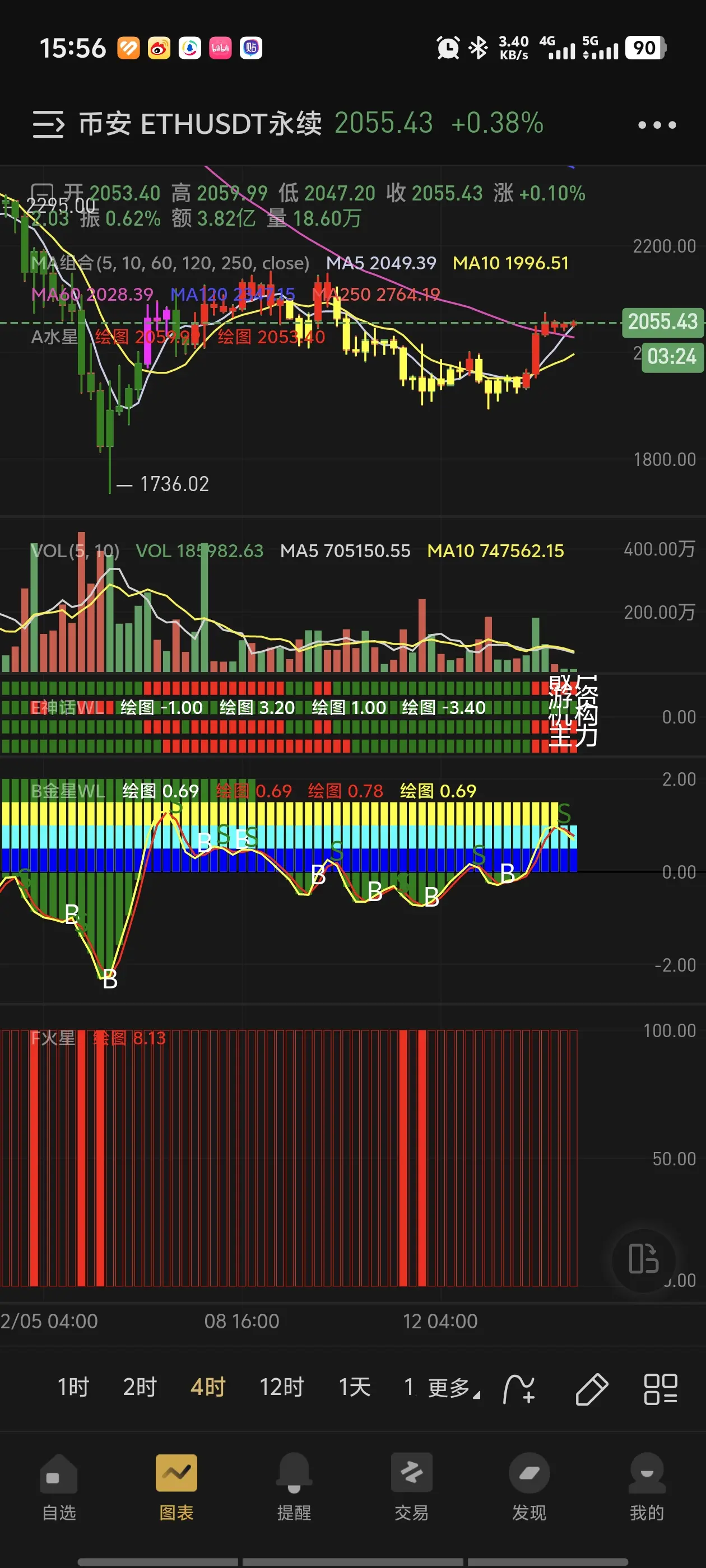The image size is (706, 1568).
Task: Switch to the 2时 timeframe
Action: click(140, 1387)
